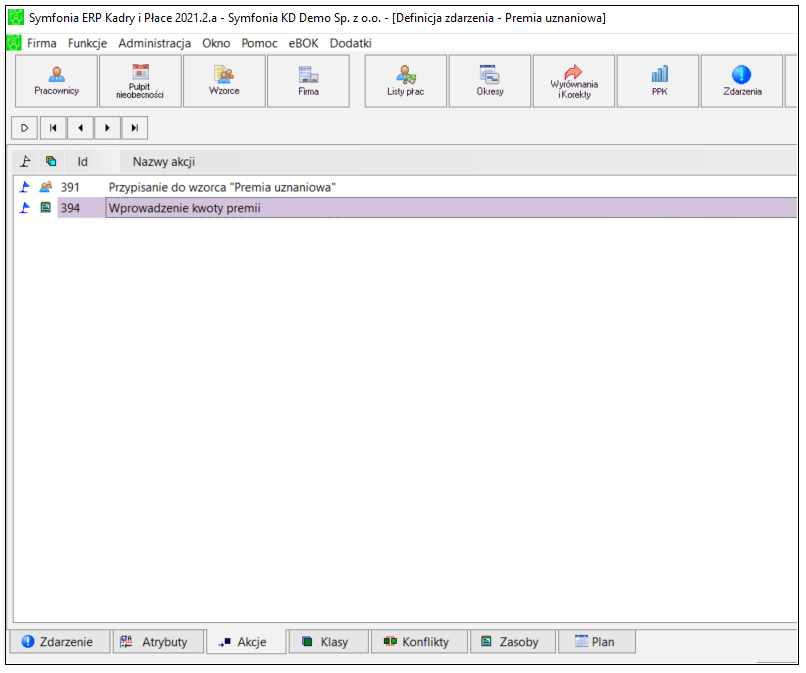Go to the first record
Image resolution: width=806 pixels, height=673 pixels.
tap(53, 128)
